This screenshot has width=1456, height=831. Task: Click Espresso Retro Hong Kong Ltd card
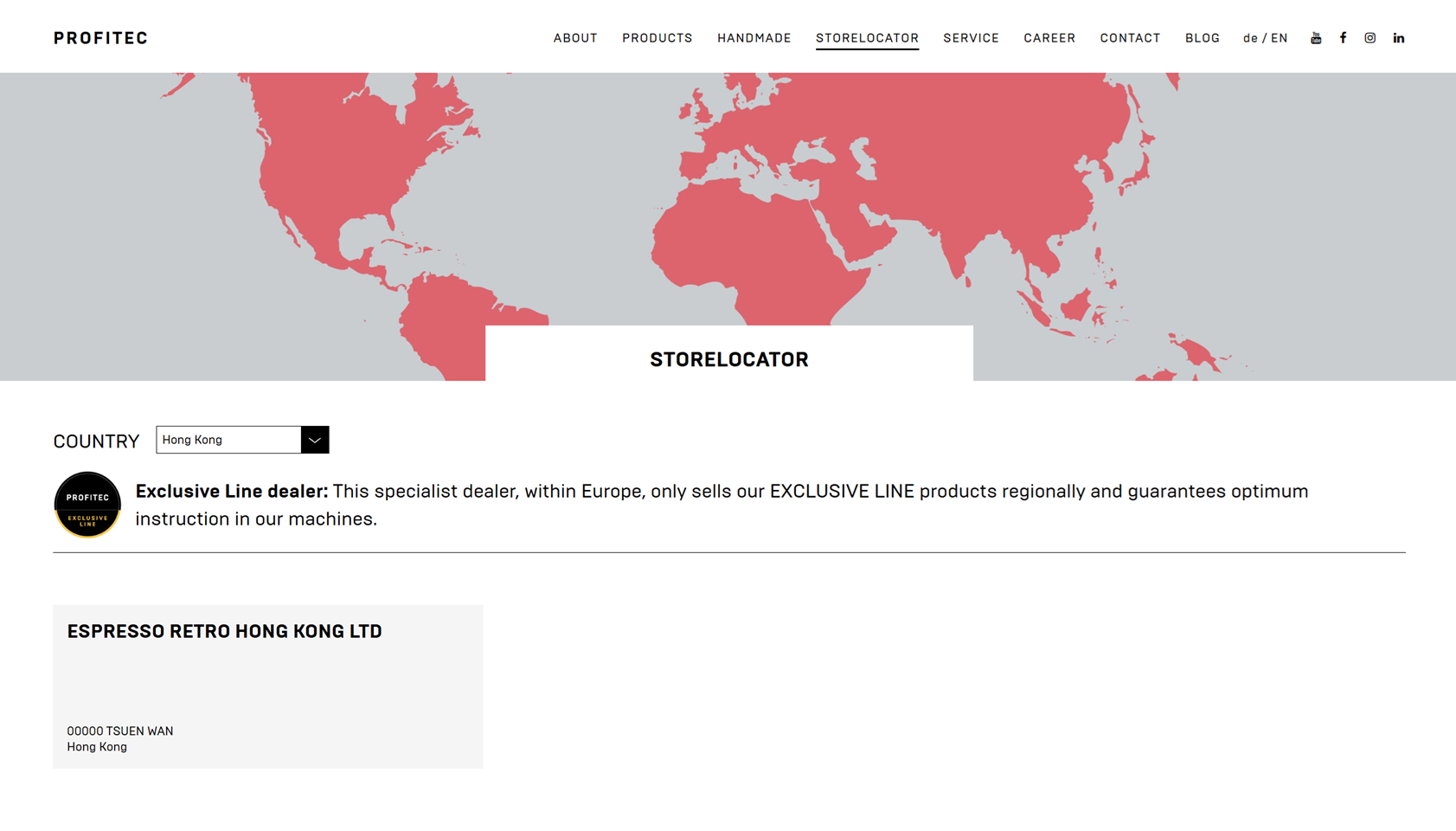267,686
